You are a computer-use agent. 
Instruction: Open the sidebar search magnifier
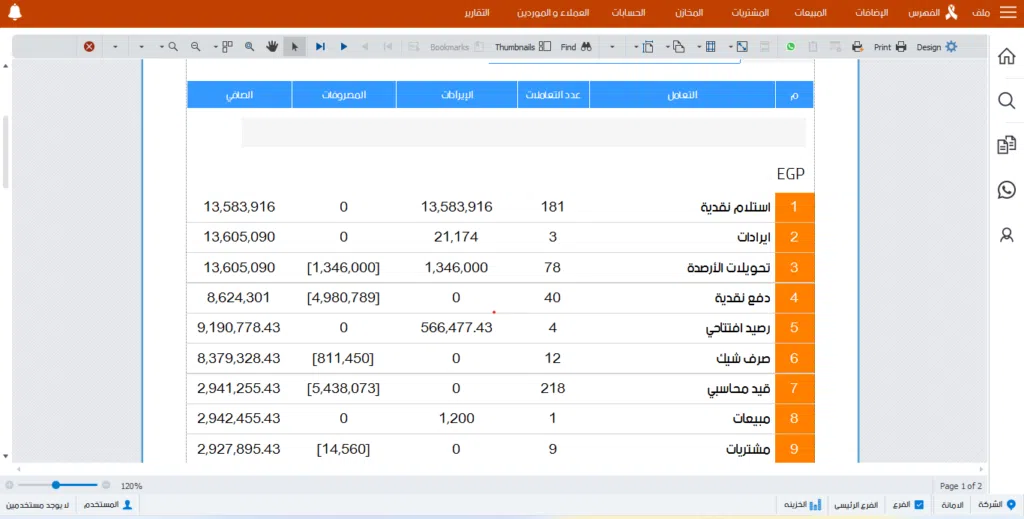coord(1006,101)
